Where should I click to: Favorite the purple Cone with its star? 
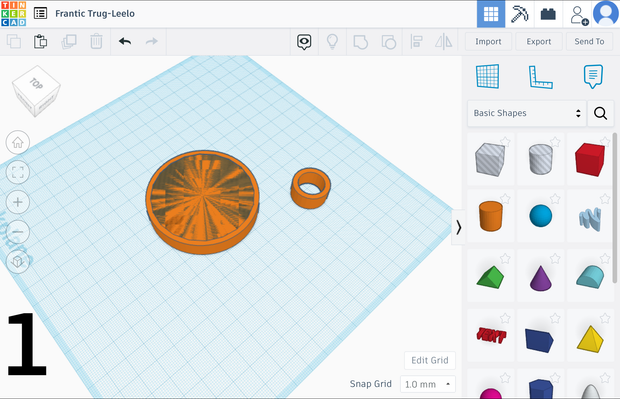click(555, 259)
